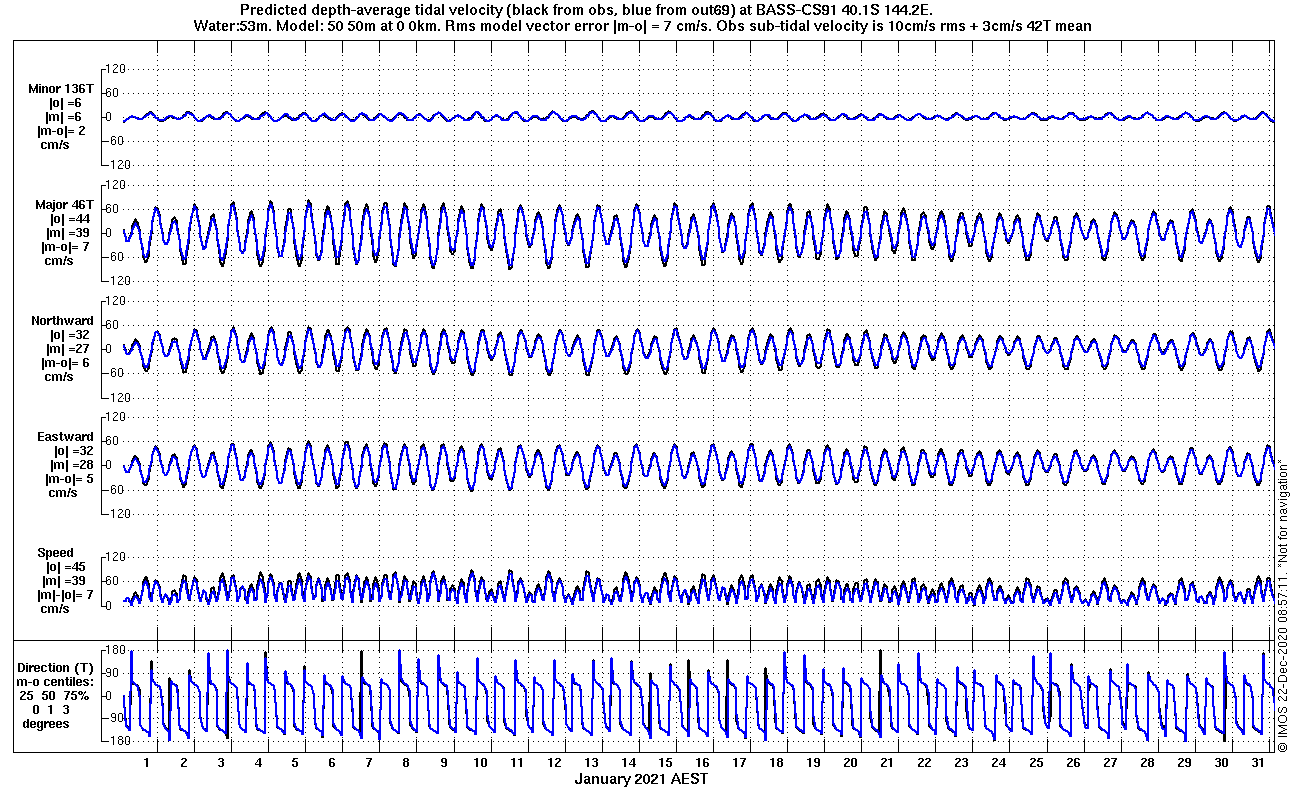Click the day 26 label on the date axis
This screenshot has height=800, width=1300.
coord(1072,763)
